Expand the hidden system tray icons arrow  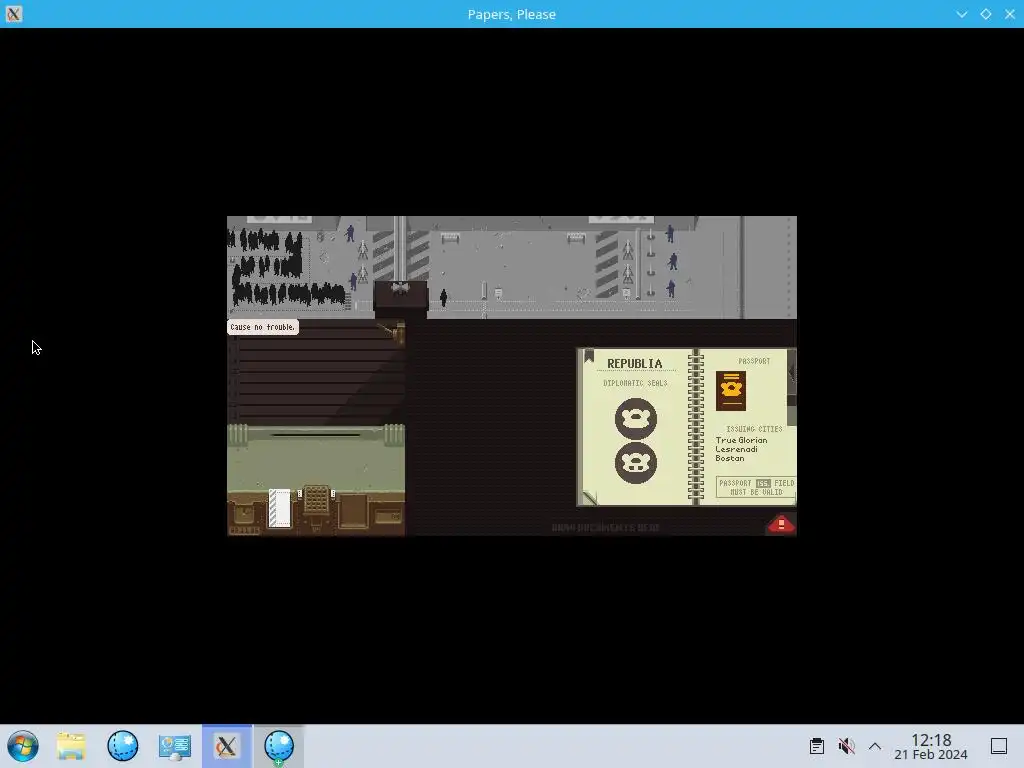pos(875,746)
